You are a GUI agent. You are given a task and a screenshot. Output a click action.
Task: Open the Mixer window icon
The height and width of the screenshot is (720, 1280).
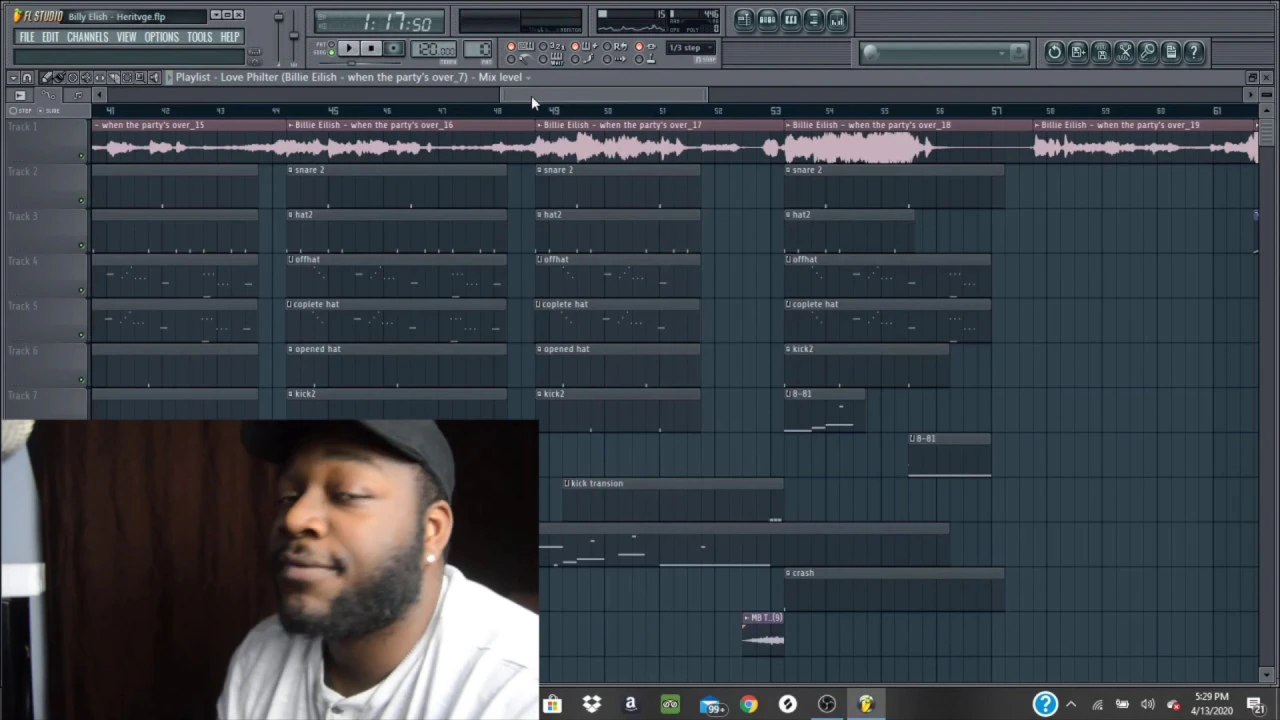click(837, 19)
